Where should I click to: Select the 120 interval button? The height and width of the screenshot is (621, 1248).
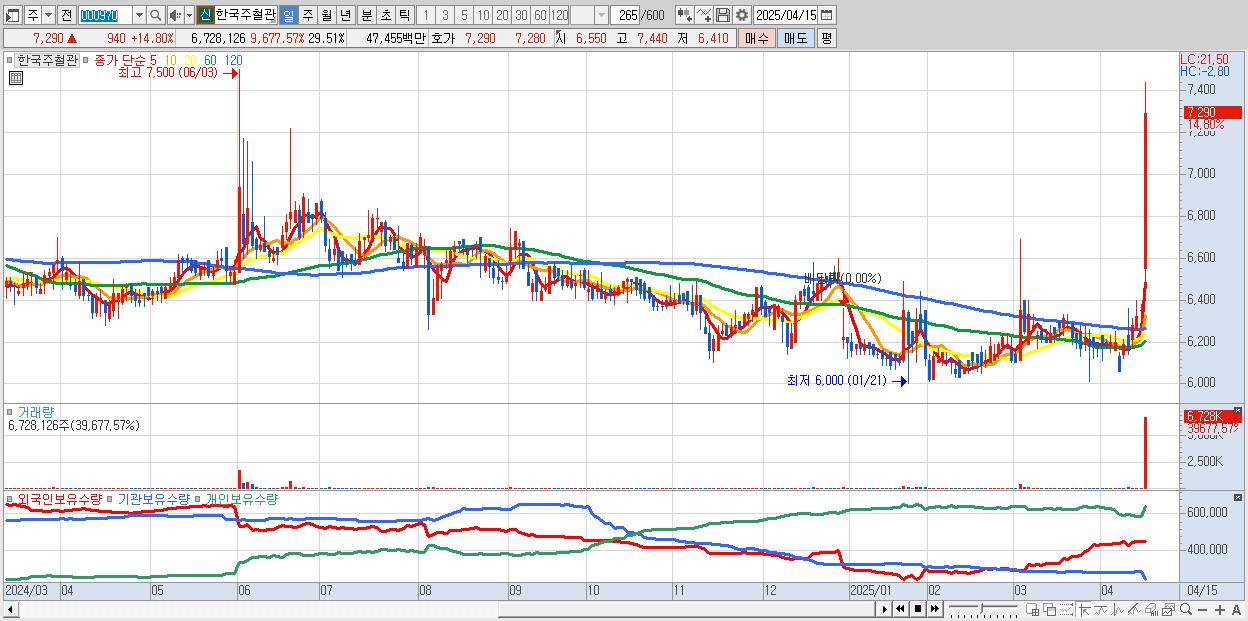(x=559, y=15)
